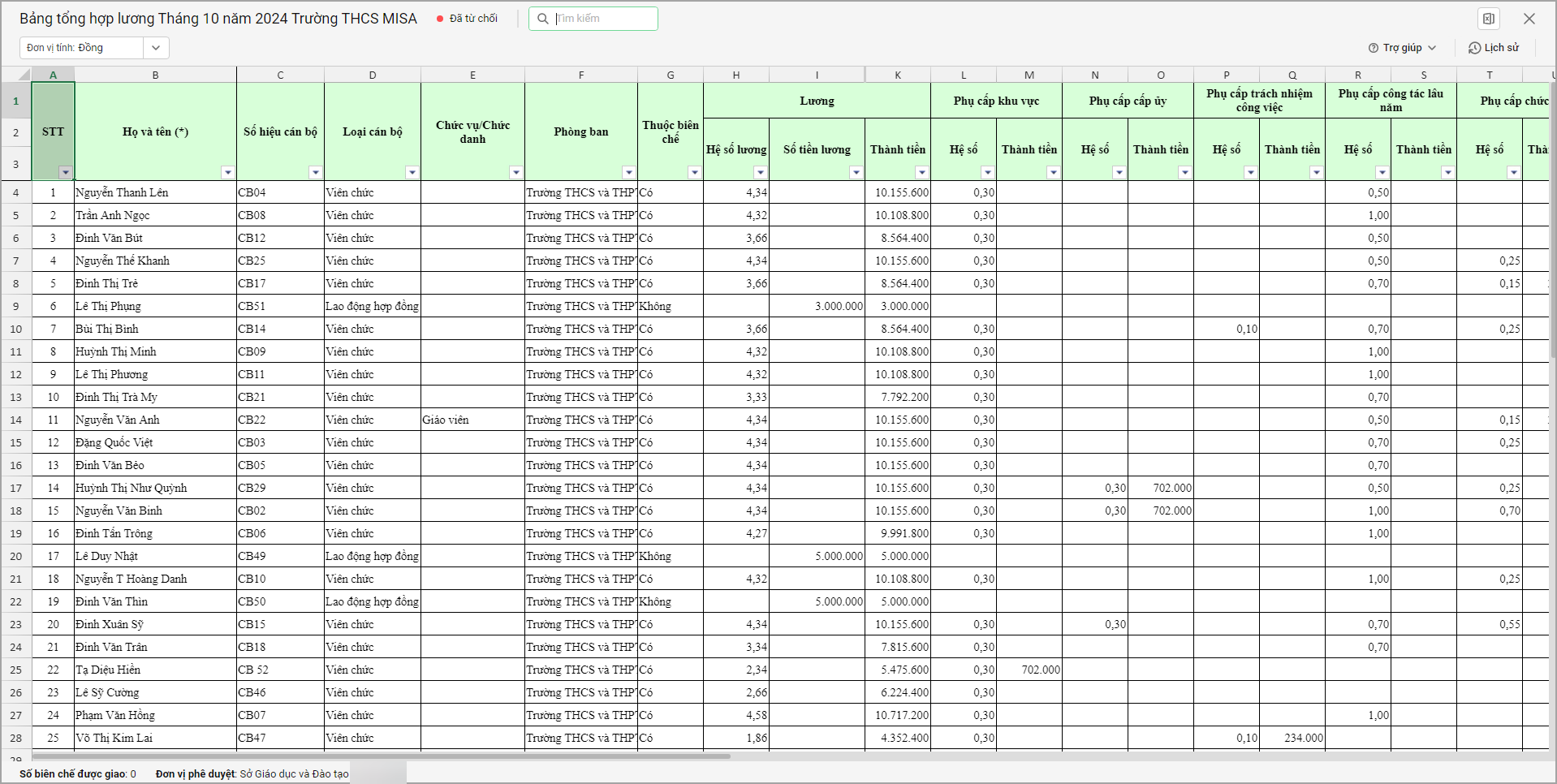1557x784 pixels.
Task: Close the salary summary window
Action: pos(1529,19)
